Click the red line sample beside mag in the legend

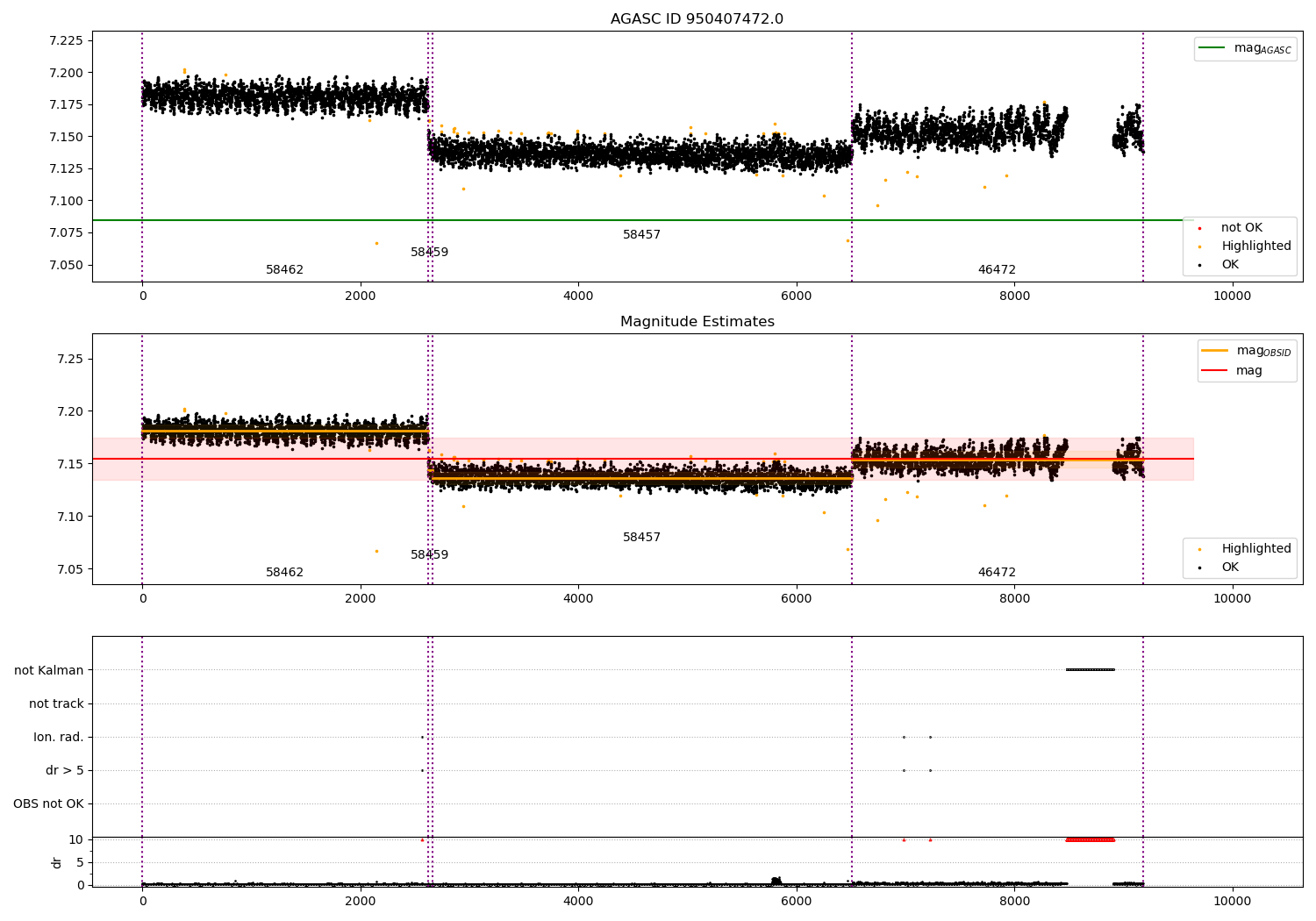1215,371
